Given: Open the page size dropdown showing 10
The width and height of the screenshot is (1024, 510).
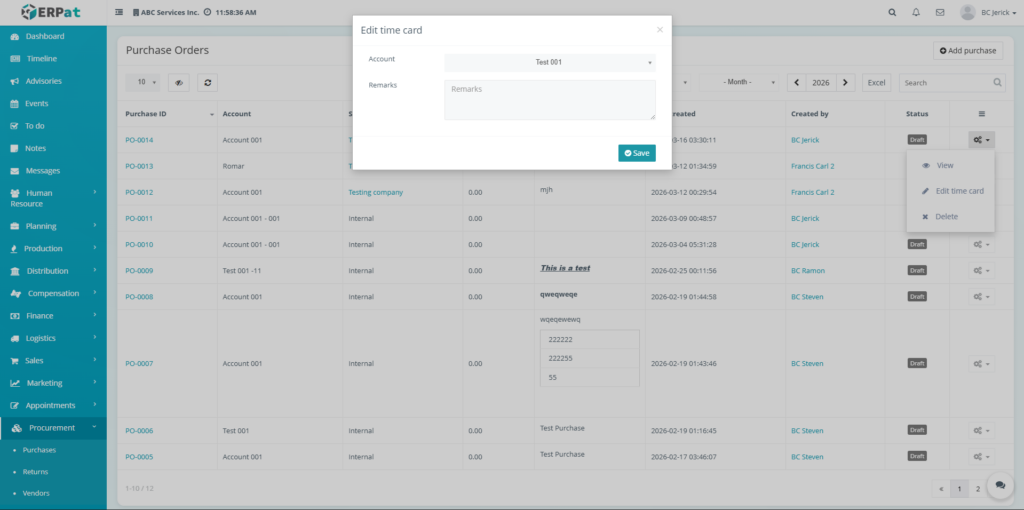Looking at the screenshot, I should [146, 82].
